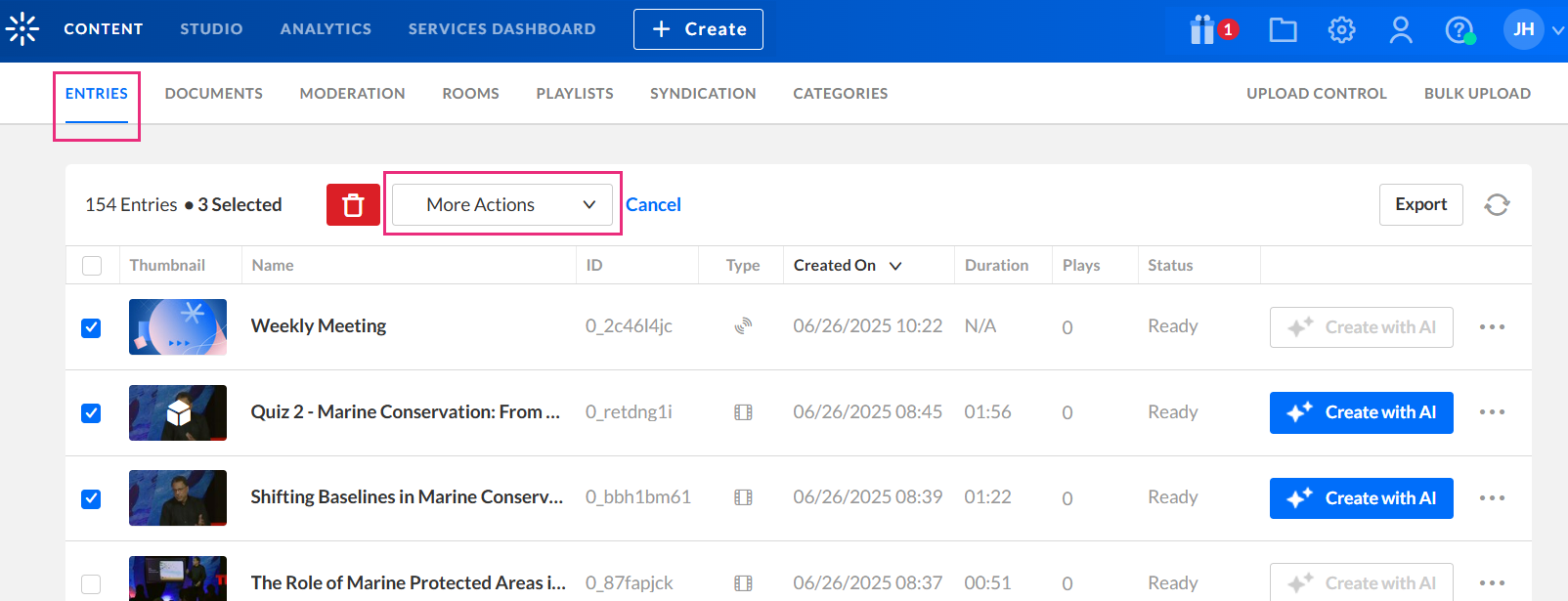1568x601 pixels.
Task: Sort by Created On column
Action: 847,266
